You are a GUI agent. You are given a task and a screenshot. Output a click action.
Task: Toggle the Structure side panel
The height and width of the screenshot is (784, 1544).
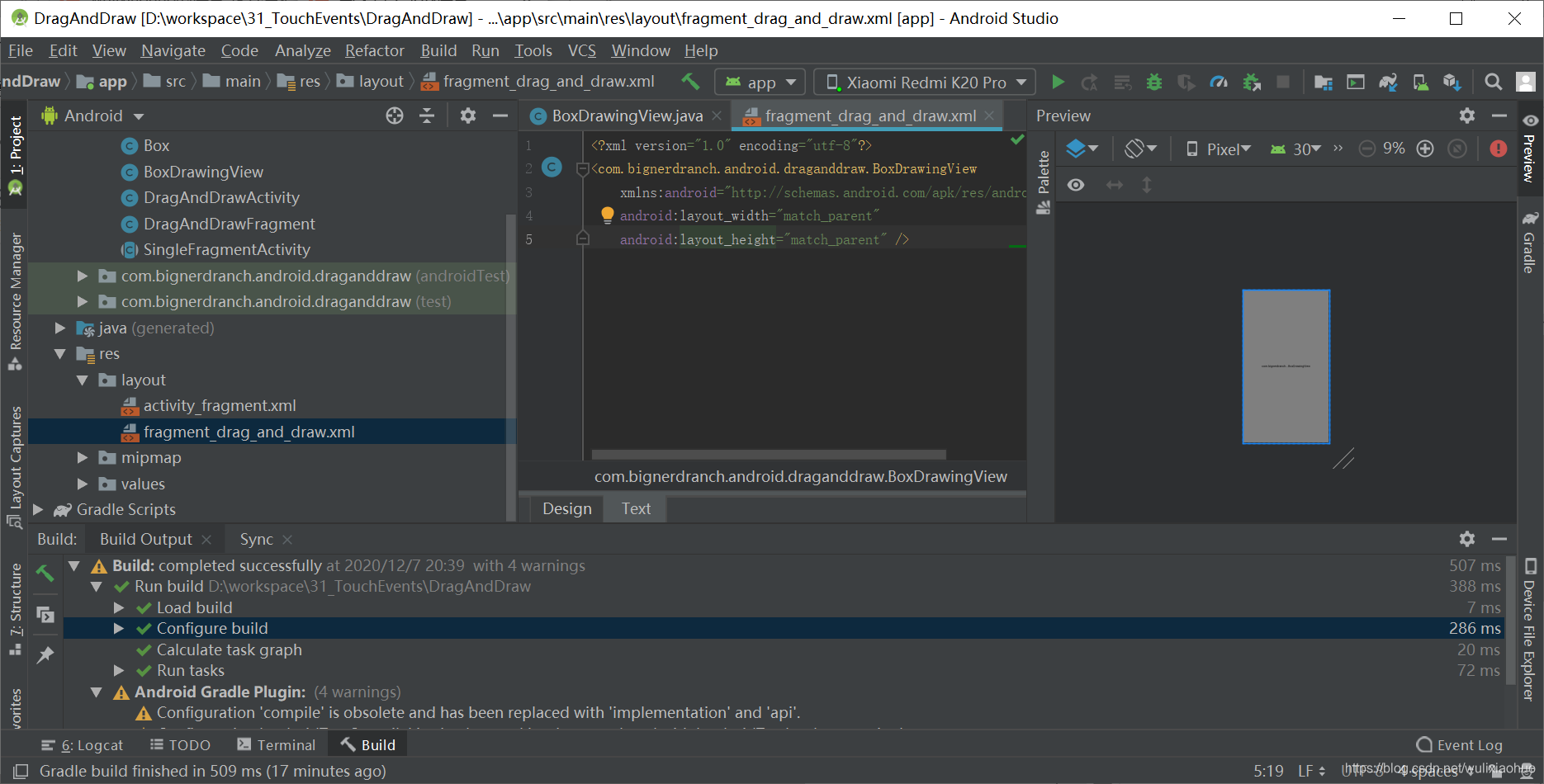15,609
